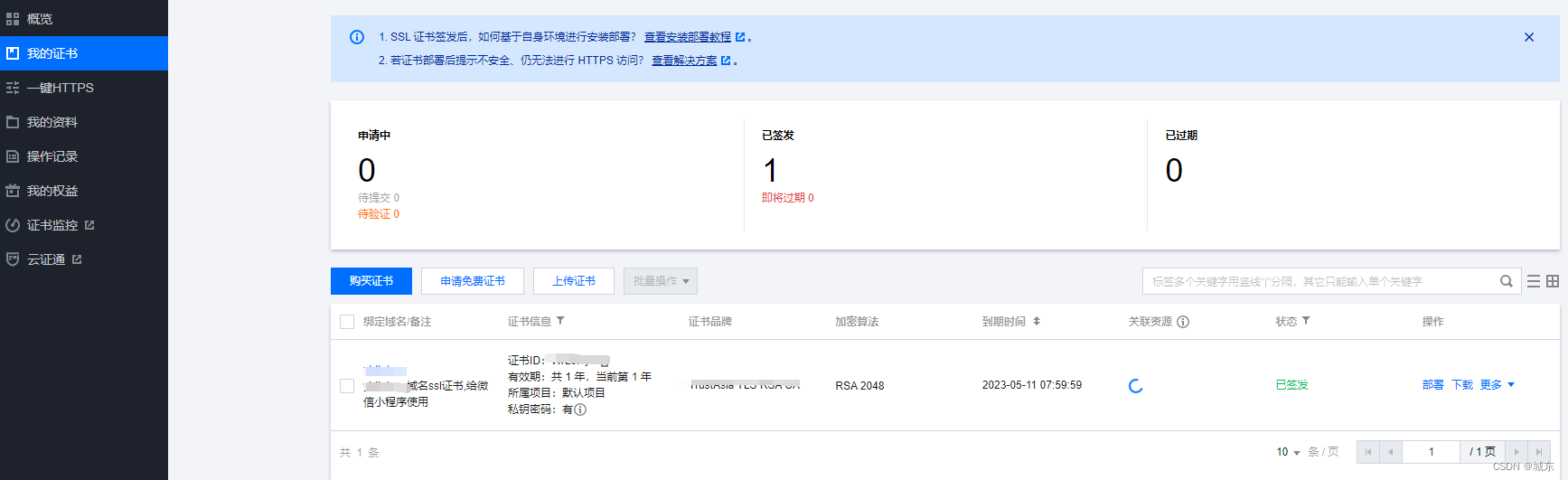Image resolution: width=1568 pixels, height=480 pixels.
Task: Sort by 到期时间 column arrows
Action: coord(1037,321)
